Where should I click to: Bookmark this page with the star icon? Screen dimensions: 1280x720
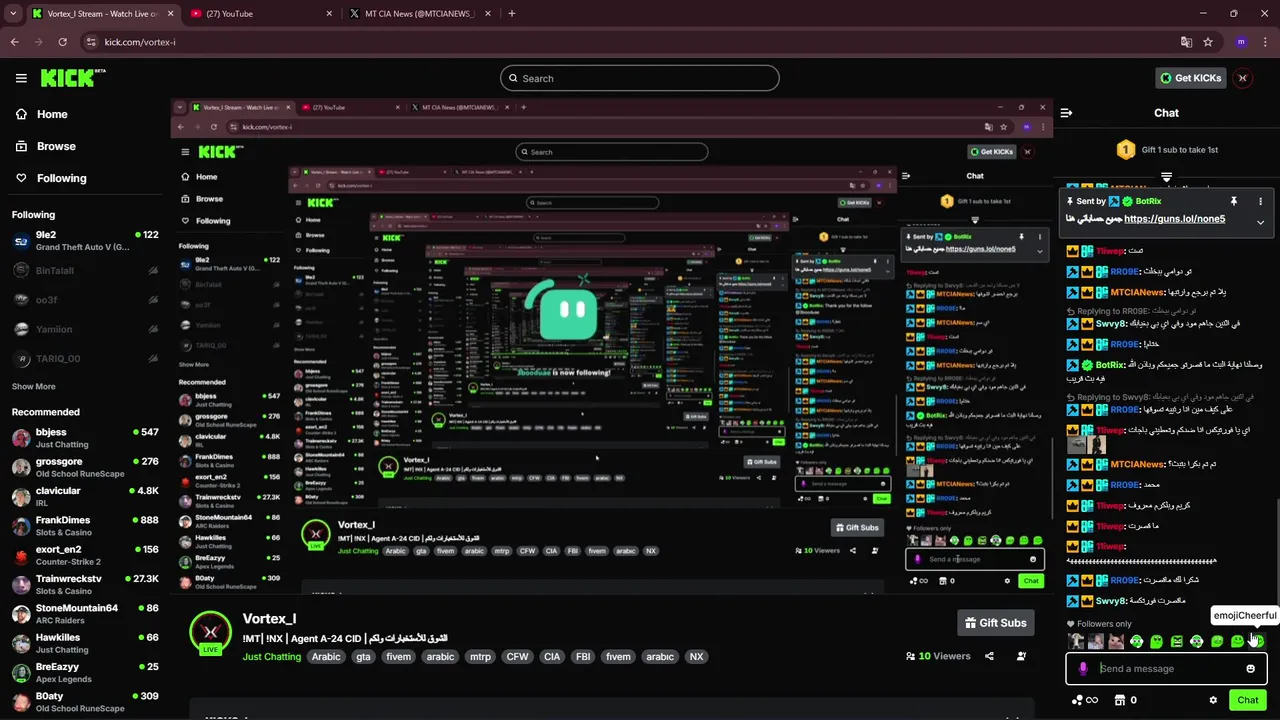(x=1208, y=42)
